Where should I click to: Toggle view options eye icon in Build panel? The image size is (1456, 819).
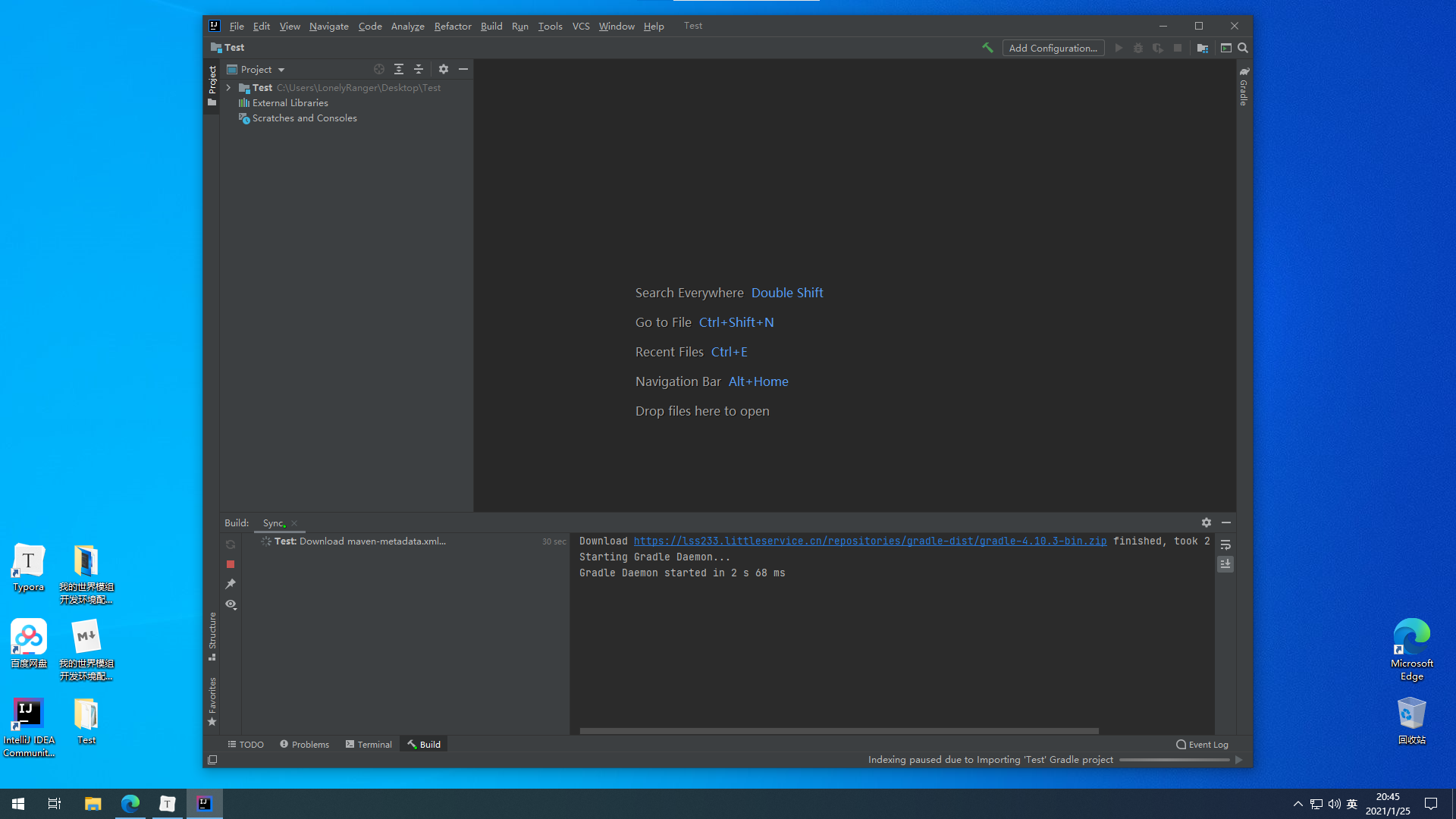click(x=231, y=604)
